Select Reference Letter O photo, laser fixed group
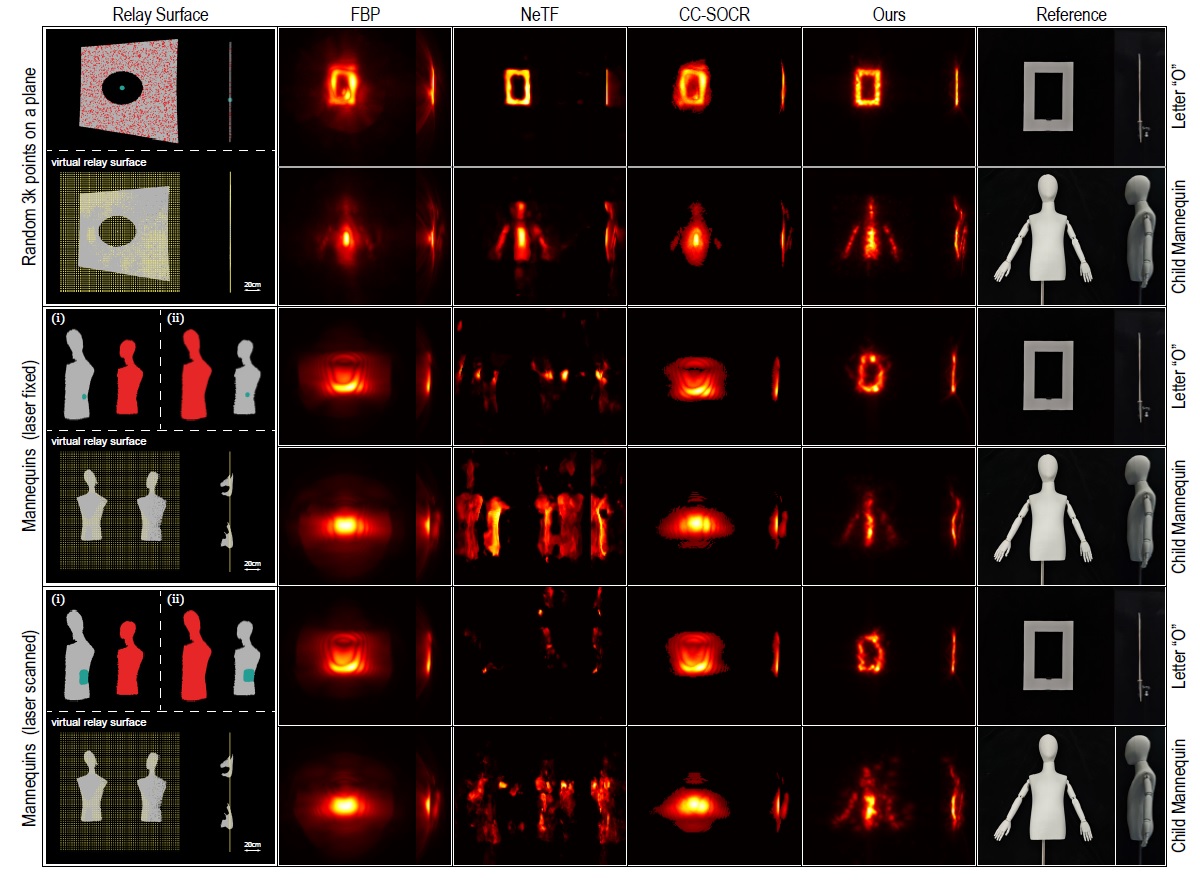 point(1071,376)
